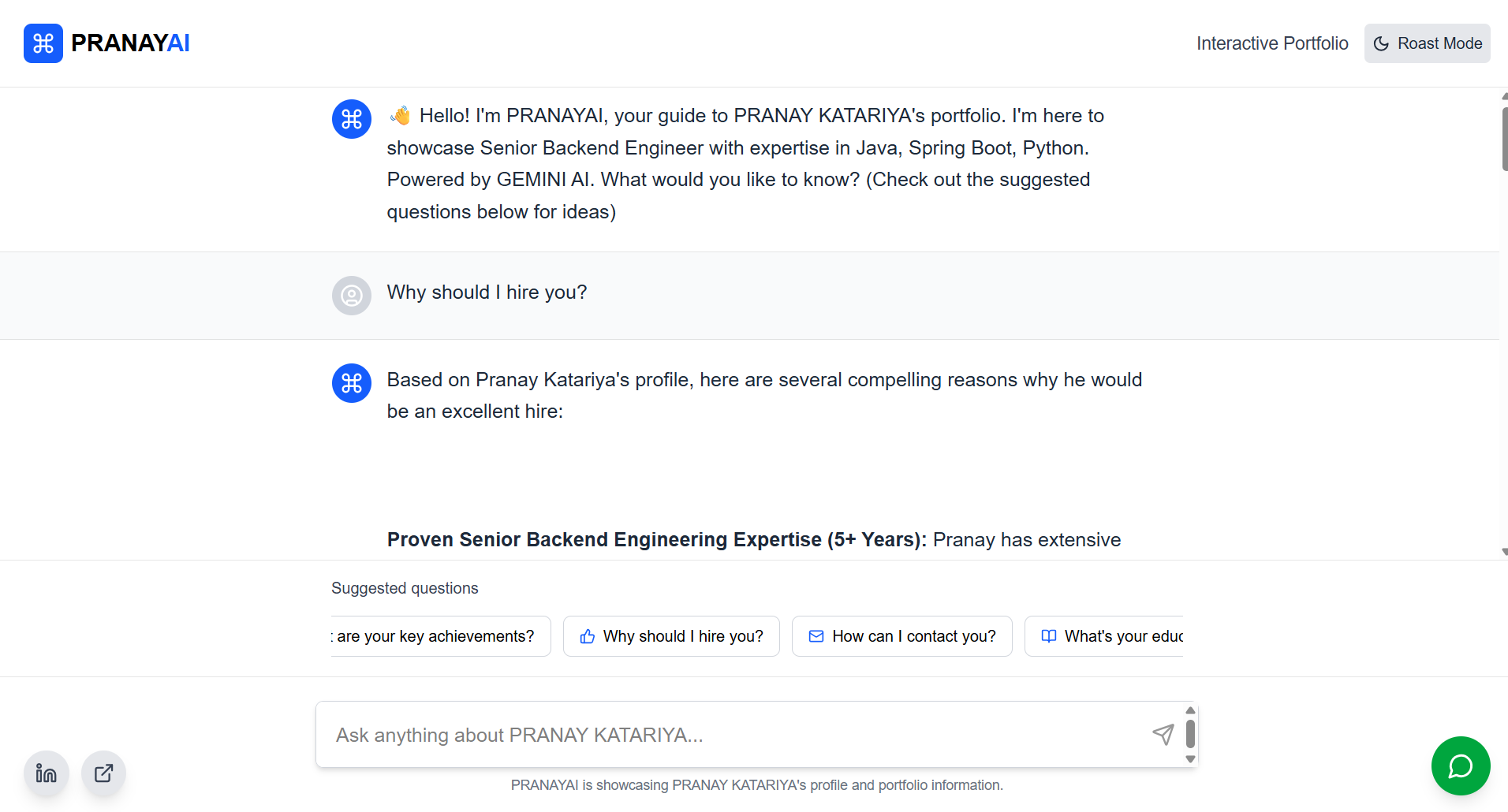Click the PRANAYAI command logo icon
This screenshot has height=812, width=1508.
[x=43, y=43]
